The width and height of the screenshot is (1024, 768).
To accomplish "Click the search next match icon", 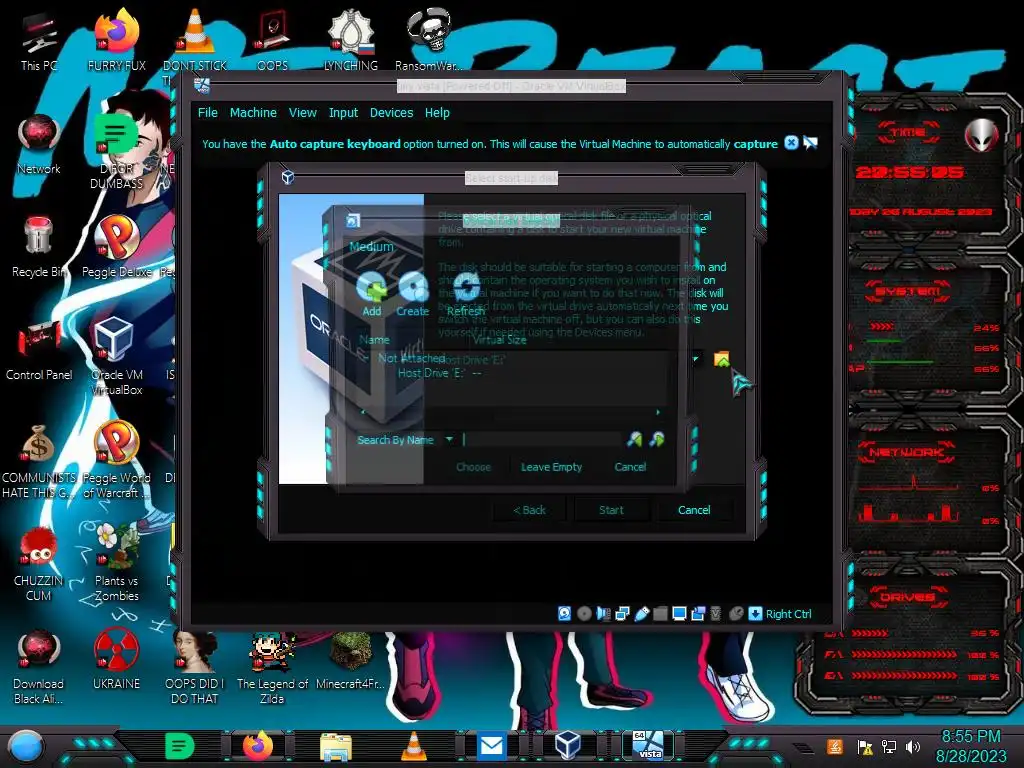I will [656, 440].
